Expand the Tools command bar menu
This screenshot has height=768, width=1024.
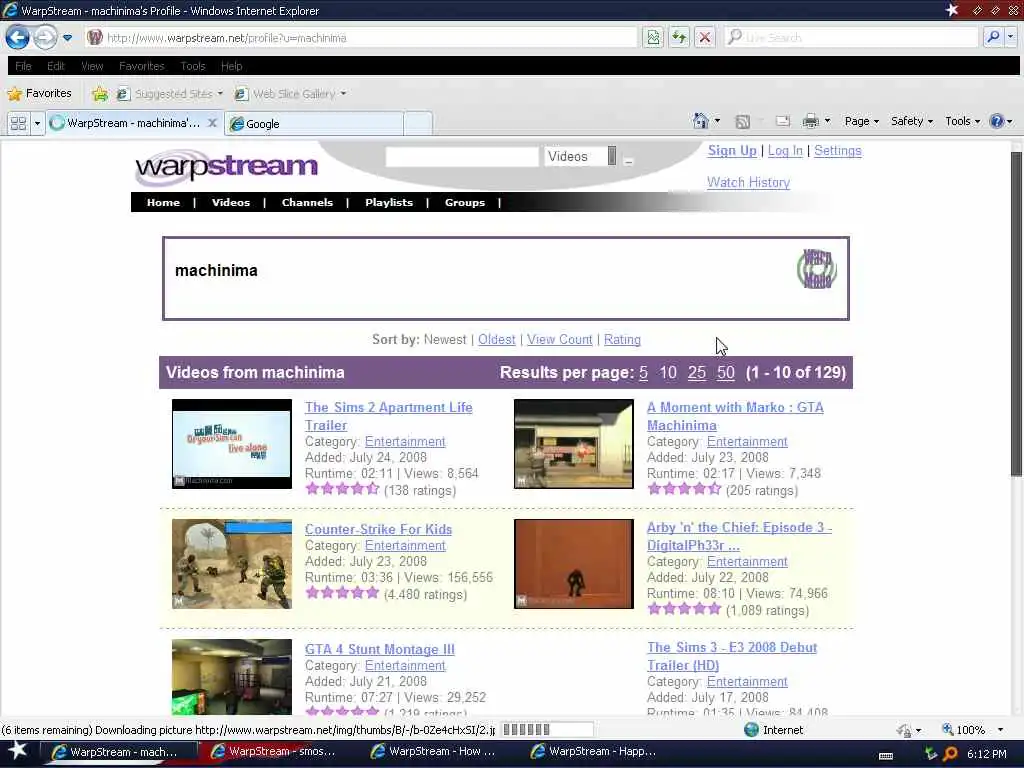tap(963, 121)
